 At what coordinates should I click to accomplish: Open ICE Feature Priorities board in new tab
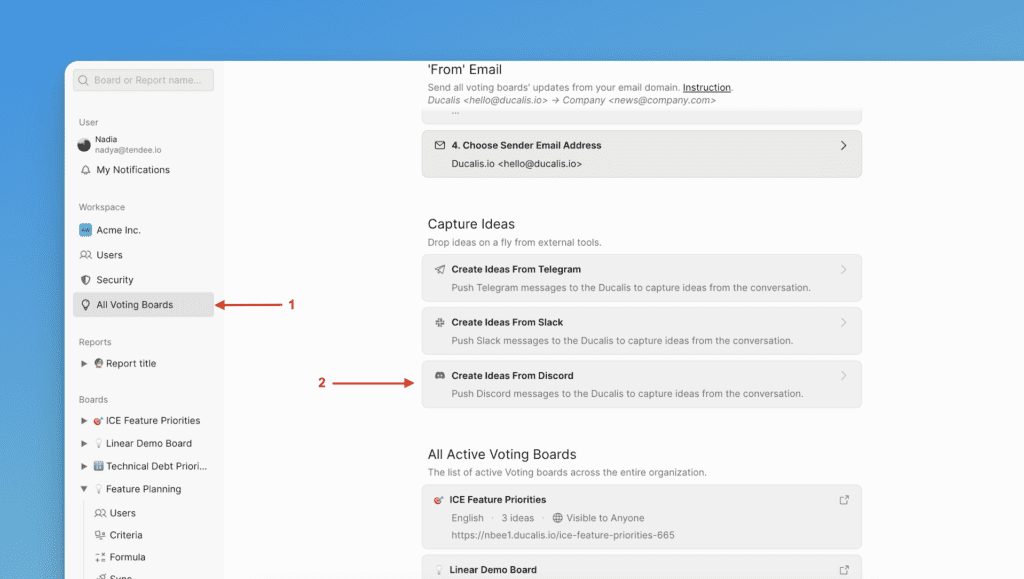pyautogui.click(x=844, y=500)
